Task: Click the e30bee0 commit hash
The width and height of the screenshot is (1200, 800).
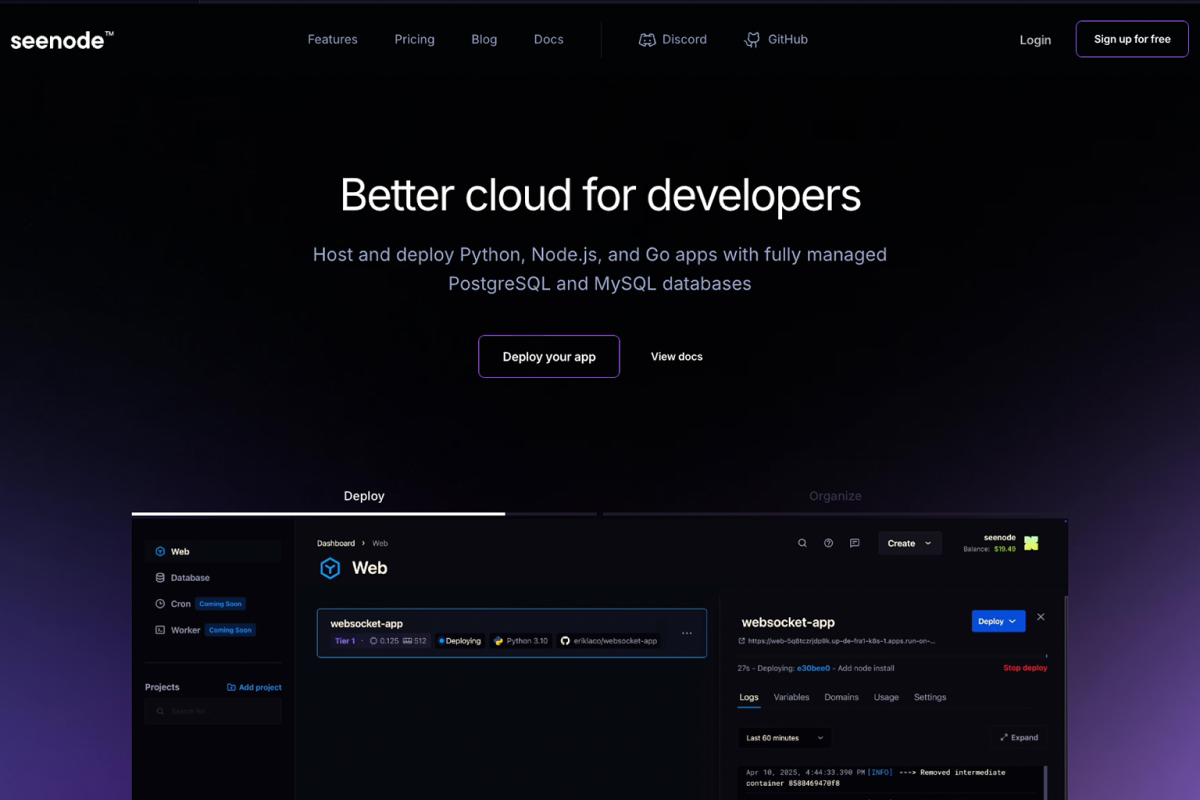Action: click(x=813, y=667)
